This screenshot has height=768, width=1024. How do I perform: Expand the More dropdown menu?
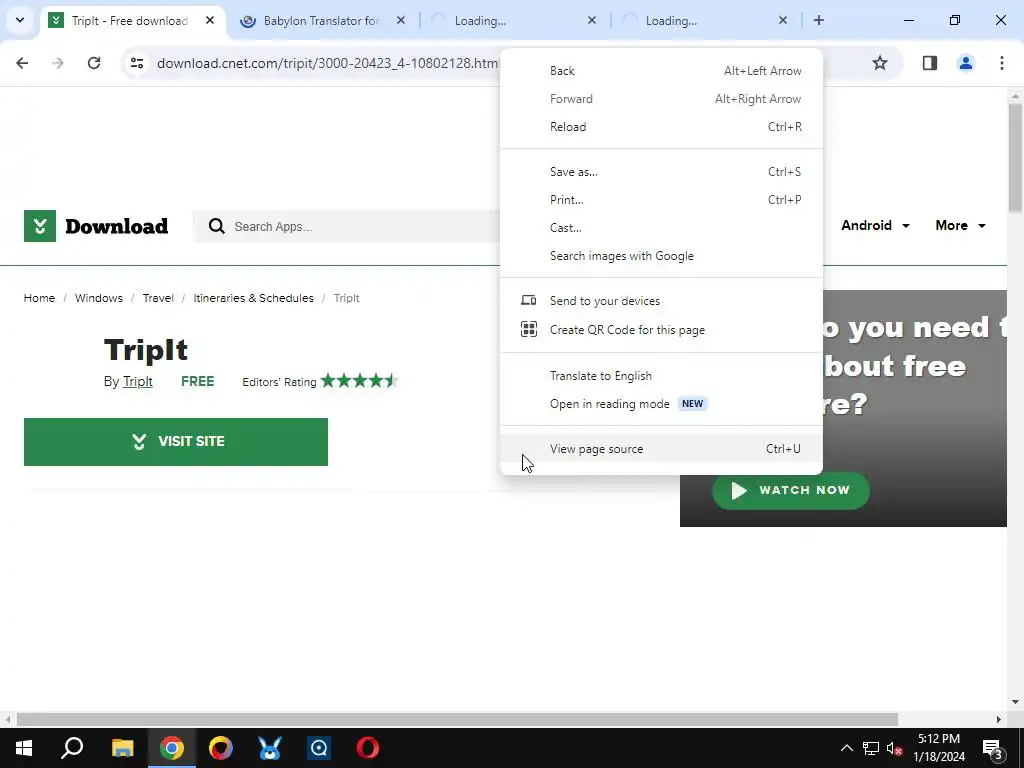[960, 225]
